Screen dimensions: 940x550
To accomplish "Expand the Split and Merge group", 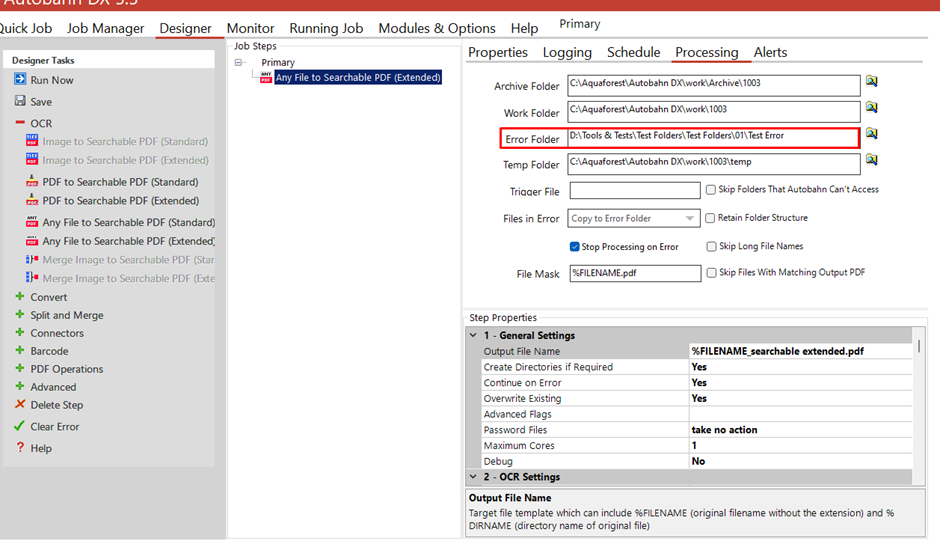I will pyautogui.click(x=20, y=314).
